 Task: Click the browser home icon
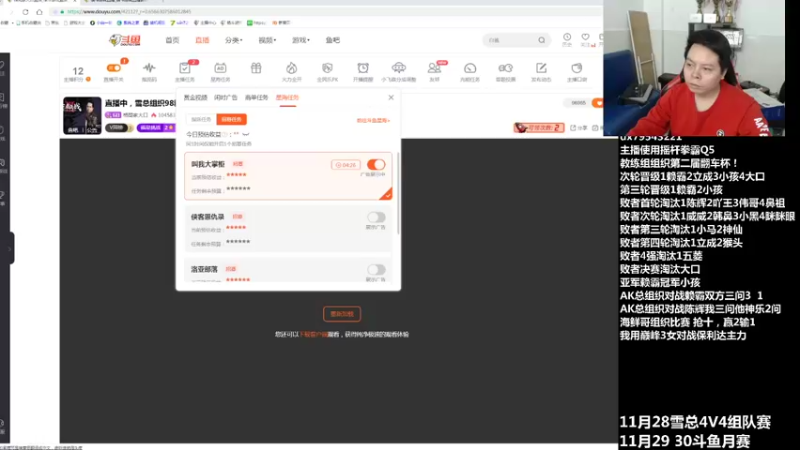(39, 12)
